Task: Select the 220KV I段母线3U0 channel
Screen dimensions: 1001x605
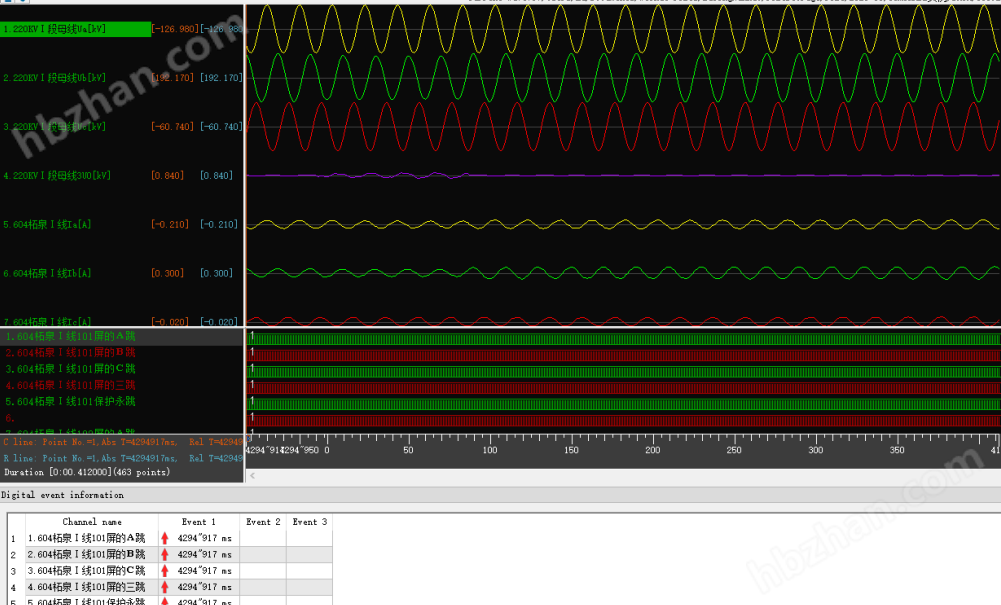Action: click(x=56, y=176)
